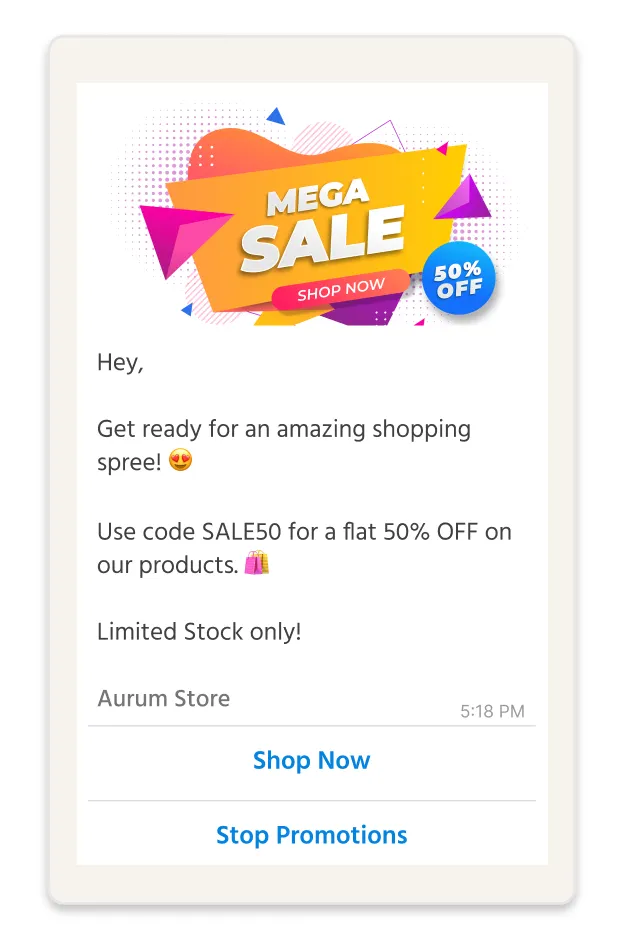This screenshot has width=628, height=948.
Task: Click the Aurum Store footer text
Action: (164, 698)
